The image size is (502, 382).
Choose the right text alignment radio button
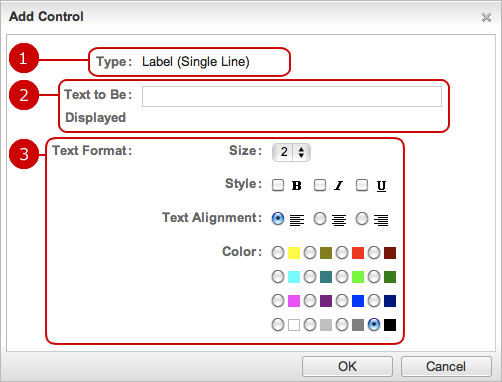362,219
